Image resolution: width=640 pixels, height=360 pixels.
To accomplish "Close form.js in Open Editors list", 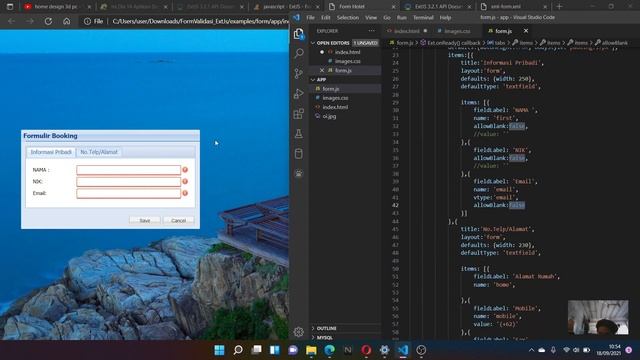I will (x=322, y=70).
